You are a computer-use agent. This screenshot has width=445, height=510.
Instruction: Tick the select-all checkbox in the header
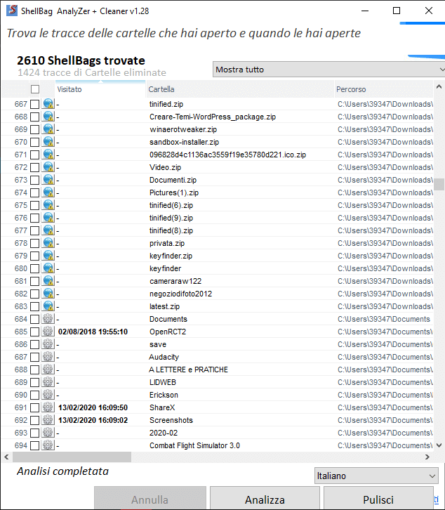point(35,89)
